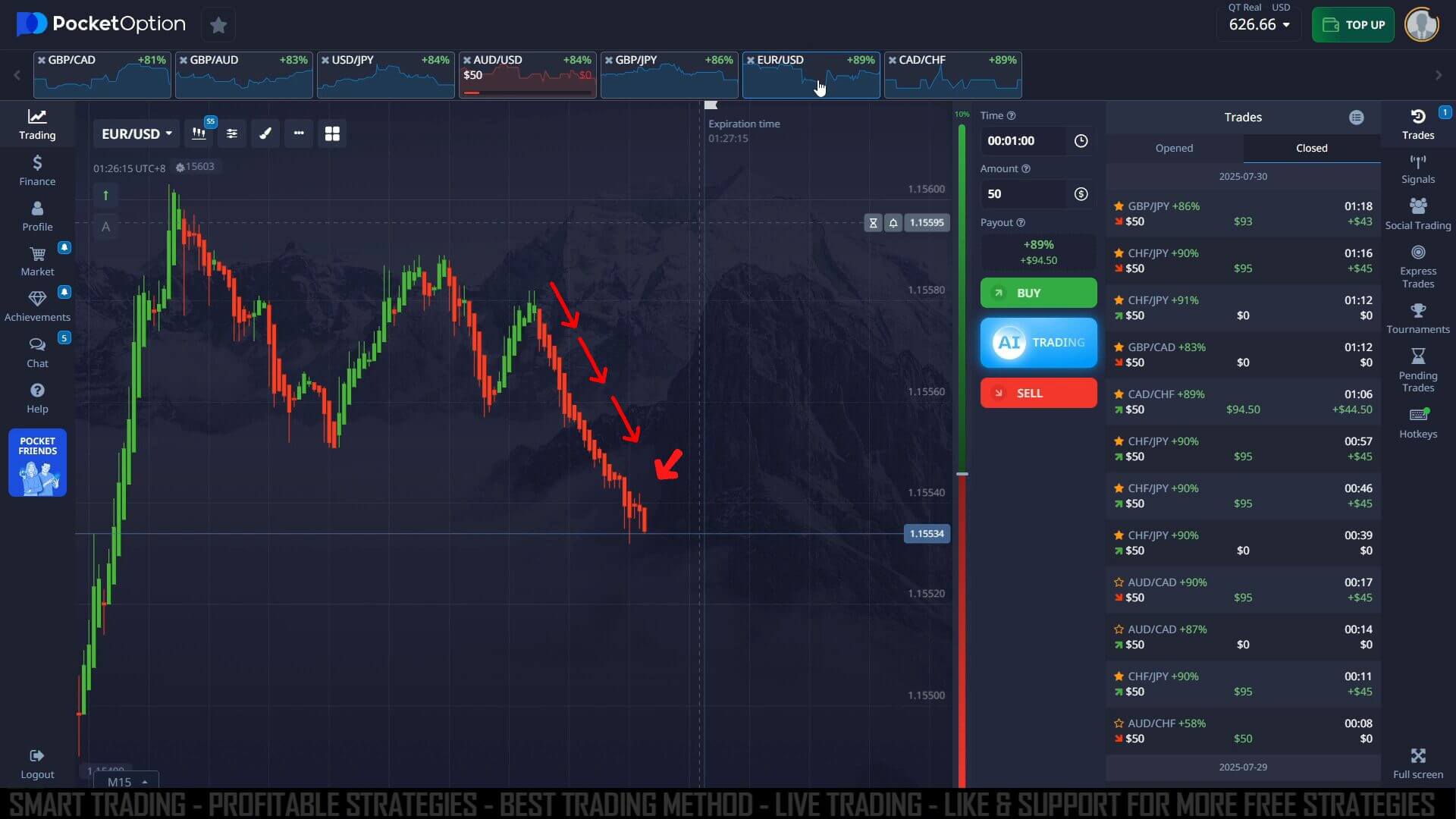The height and width of the screenshot is (819, 1456).
Task: Open the Trading section in left sidebar
Action: coord(37,124)
